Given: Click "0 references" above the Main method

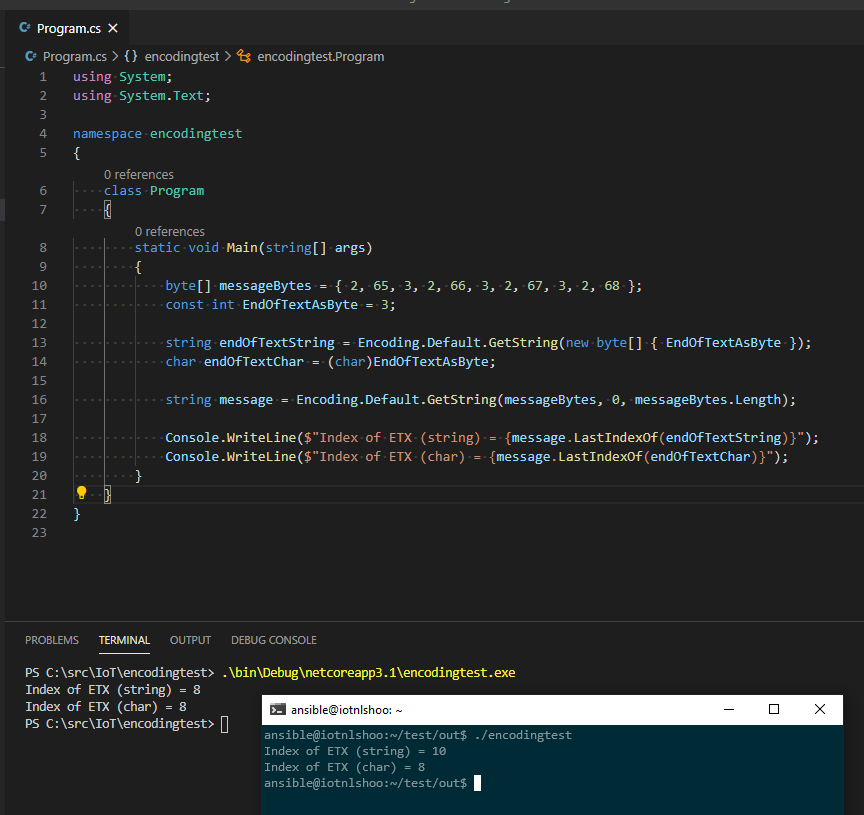Looking at the screenshot, I should [169, 231].
